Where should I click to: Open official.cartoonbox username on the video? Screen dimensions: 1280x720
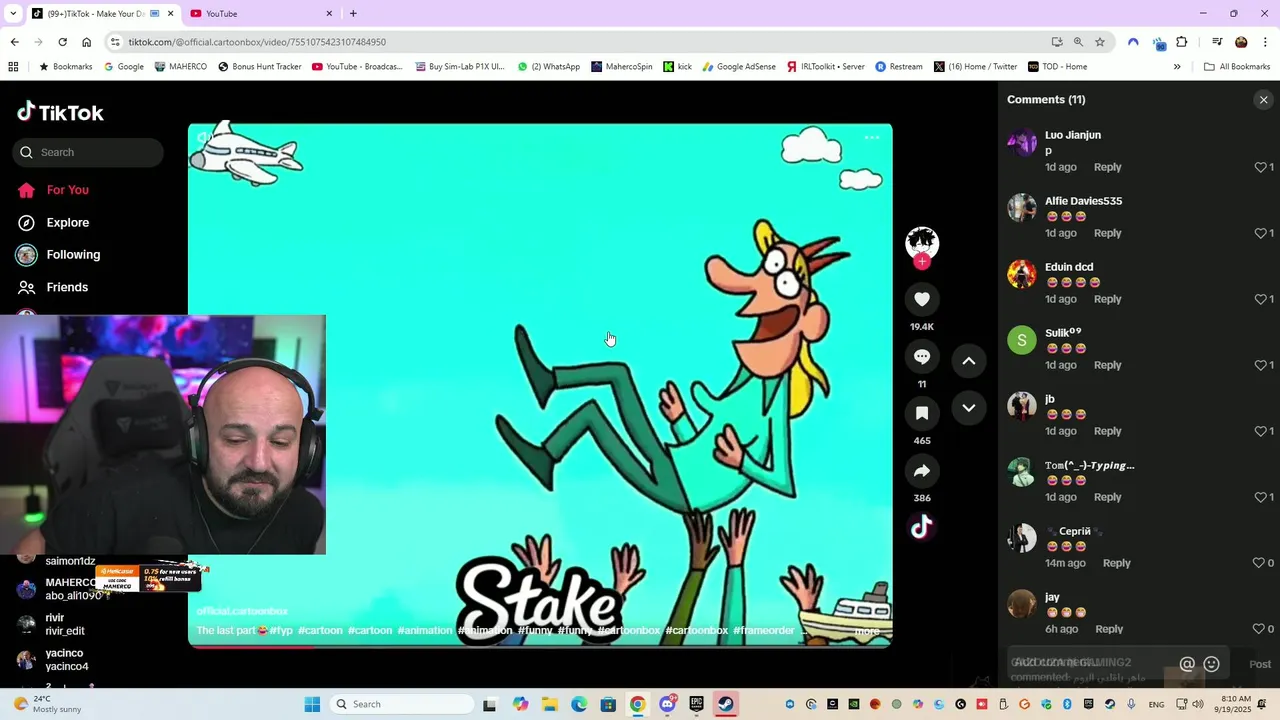click(242, 611)
